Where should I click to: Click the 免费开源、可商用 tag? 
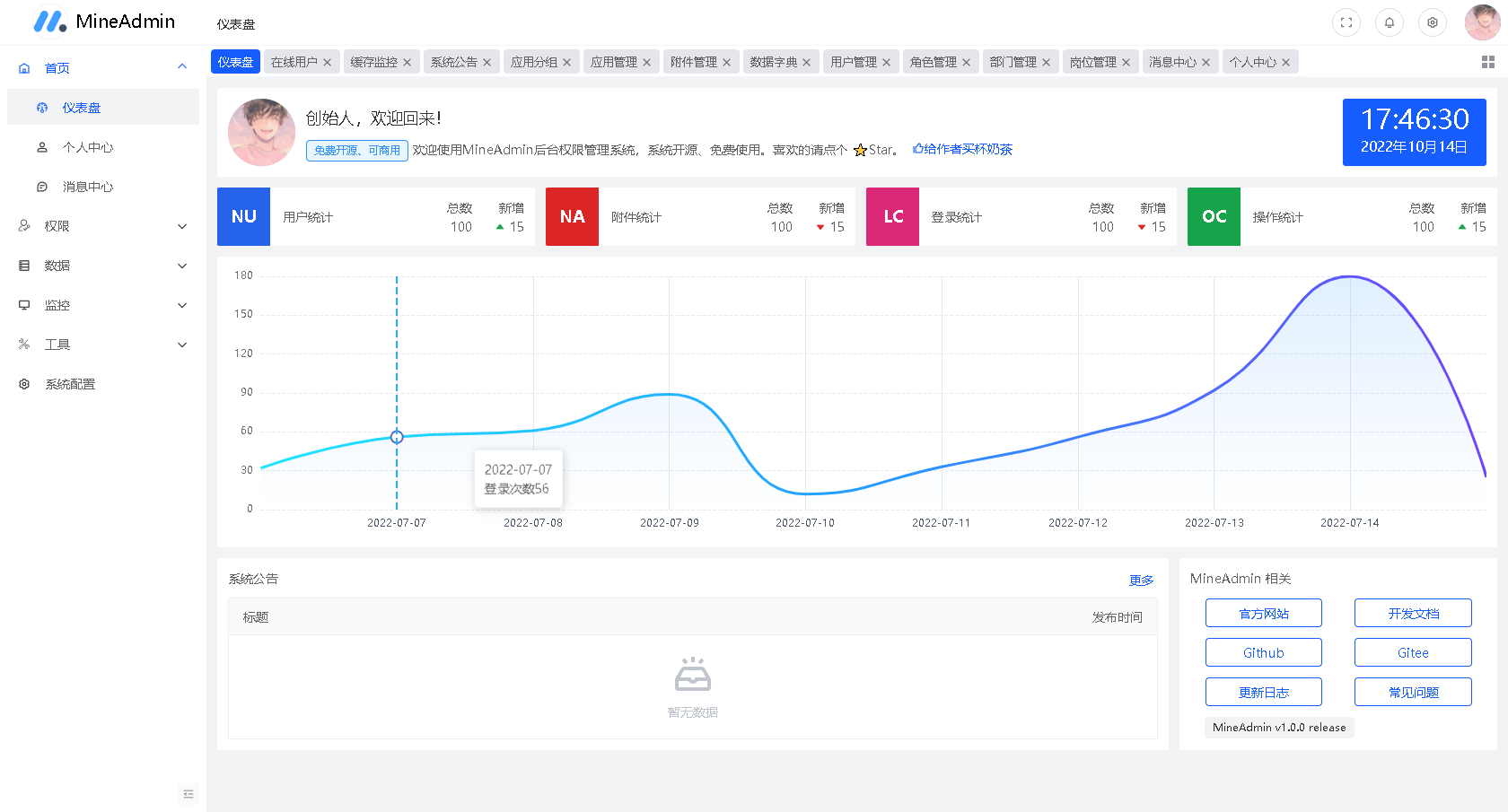357,151
